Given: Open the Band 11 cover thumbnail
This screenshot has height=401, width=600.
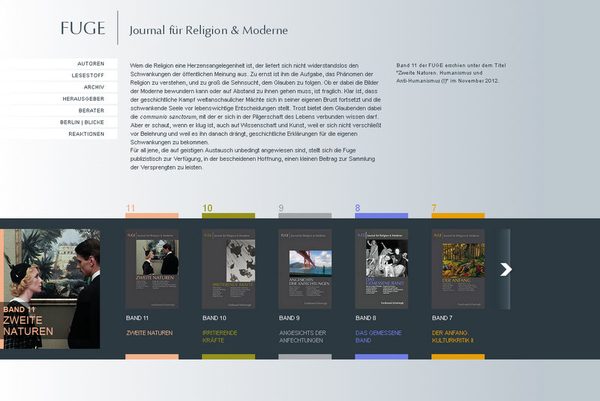Looking at the screenshot, I should 152,269.
